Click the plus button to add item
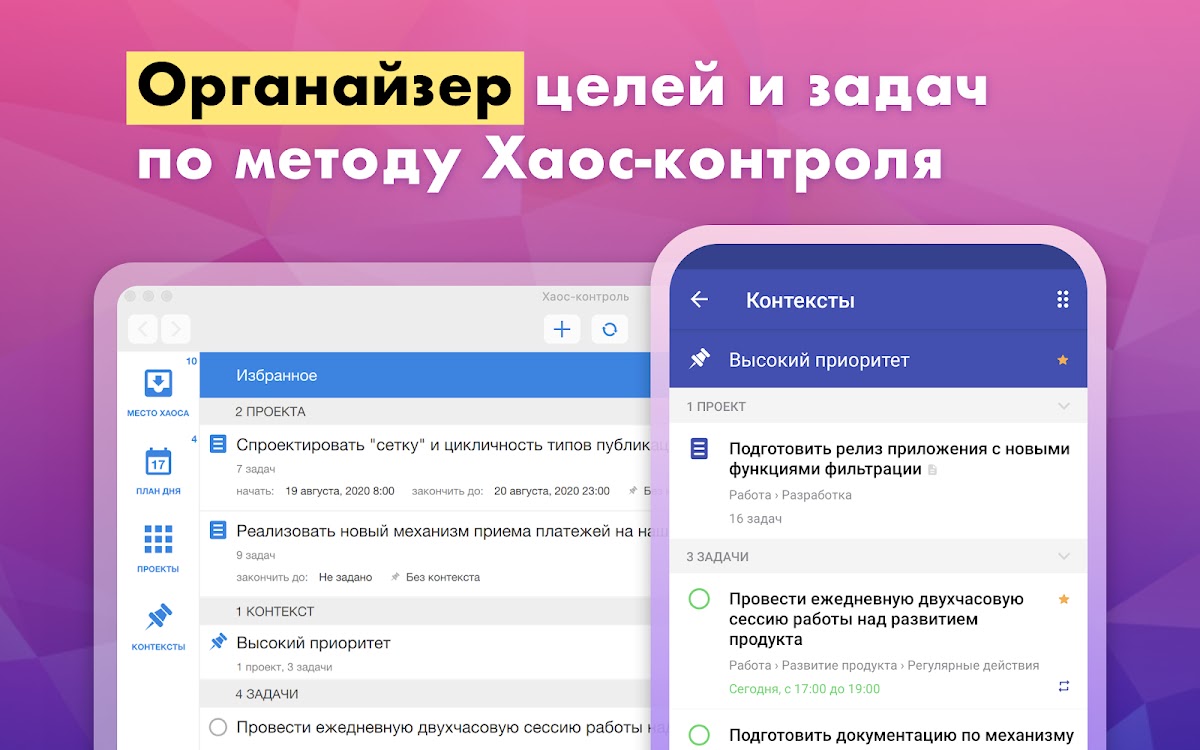 [x=562, y=328]
